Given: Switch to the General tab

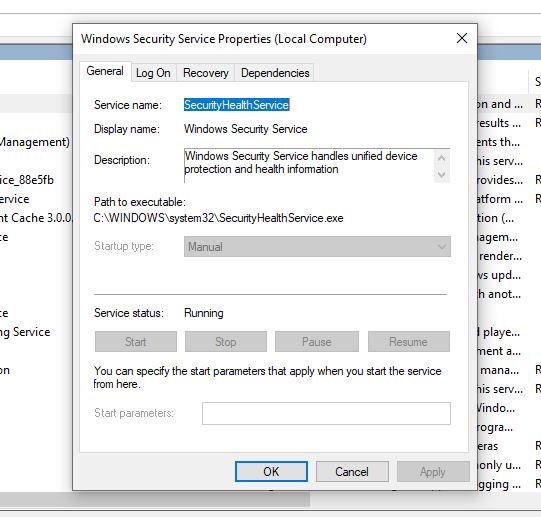Looking at the screenshot, I should tap(105, 71).
